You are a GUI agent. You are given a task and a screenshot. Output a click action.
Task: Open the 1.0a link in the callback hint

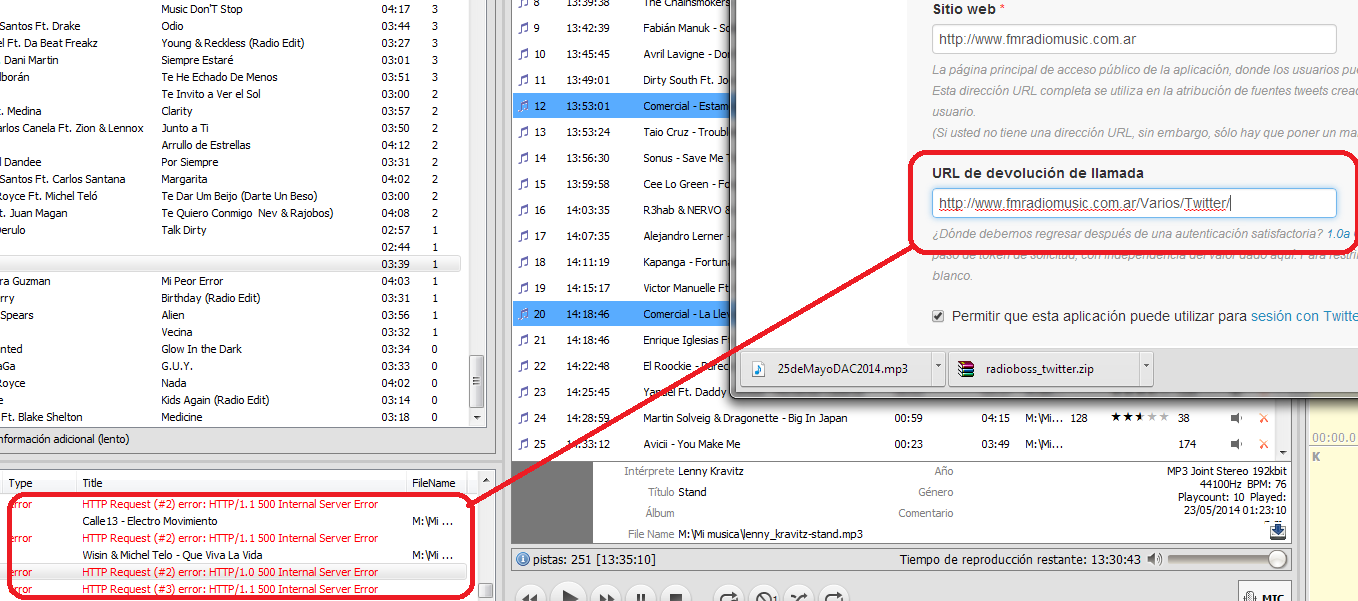coord(1338,234)
